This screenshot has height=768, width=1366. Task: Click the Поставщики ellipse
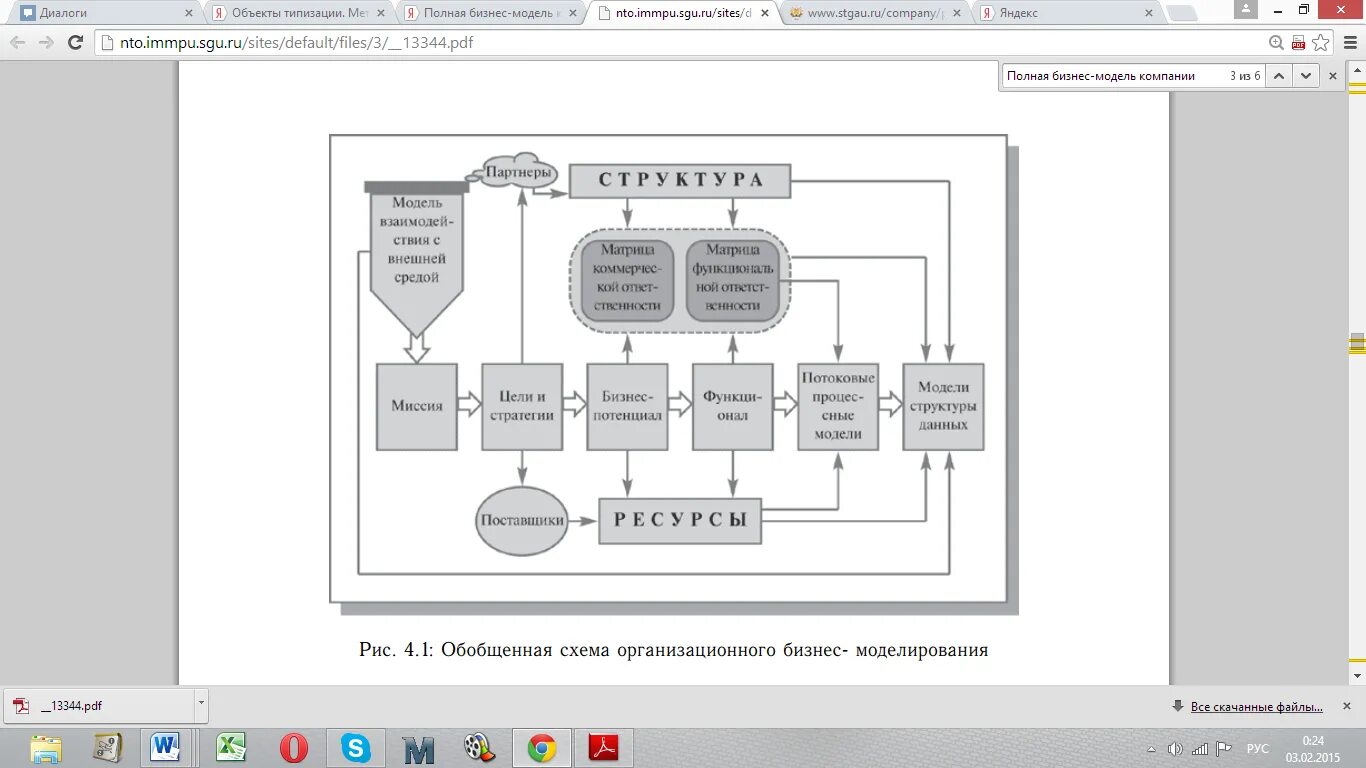coord(522,520)
